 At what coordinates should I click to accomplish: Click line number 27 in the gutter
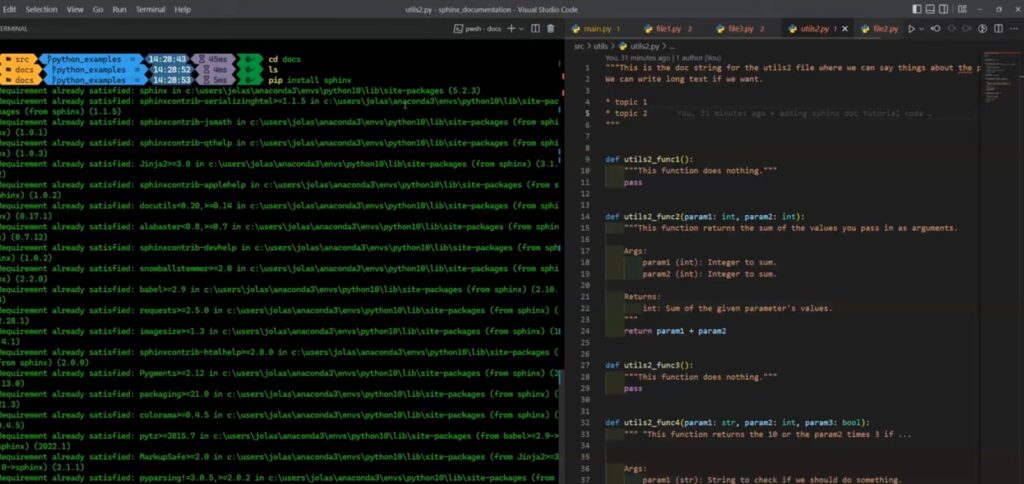(585, 365)
